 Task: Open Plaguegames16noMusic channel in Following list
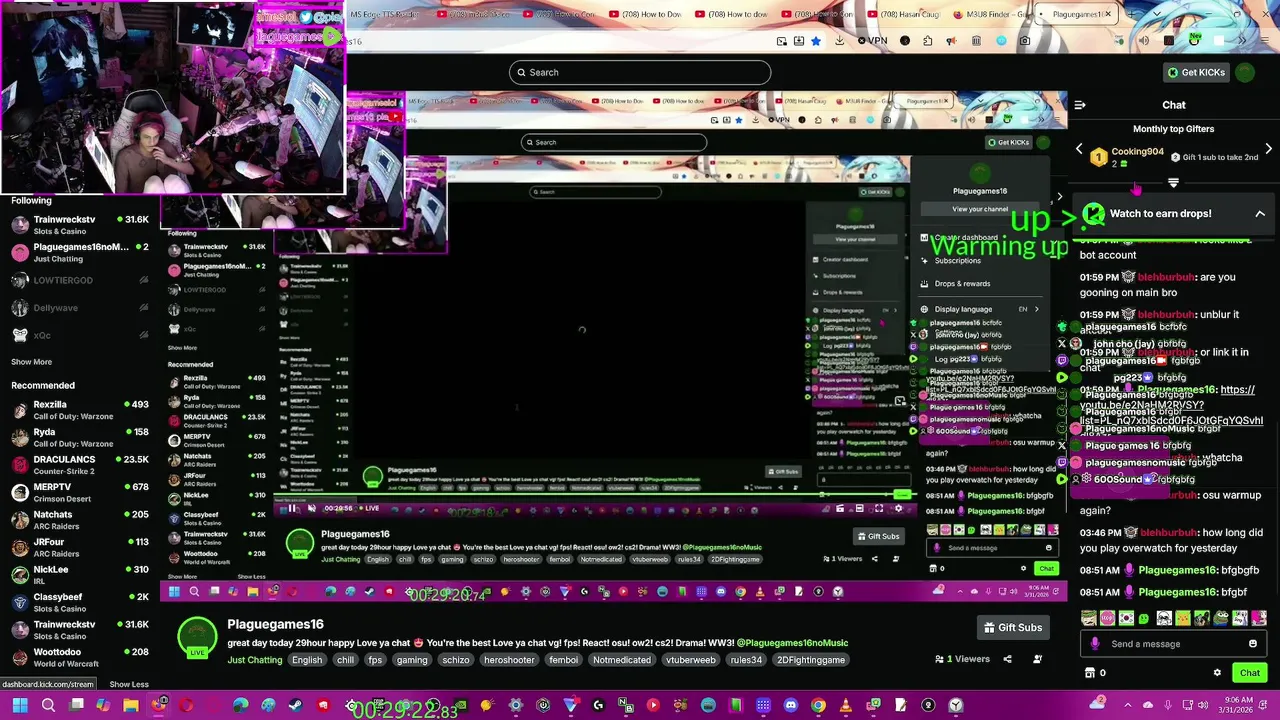pyautogui.click(x=78, y=252)
